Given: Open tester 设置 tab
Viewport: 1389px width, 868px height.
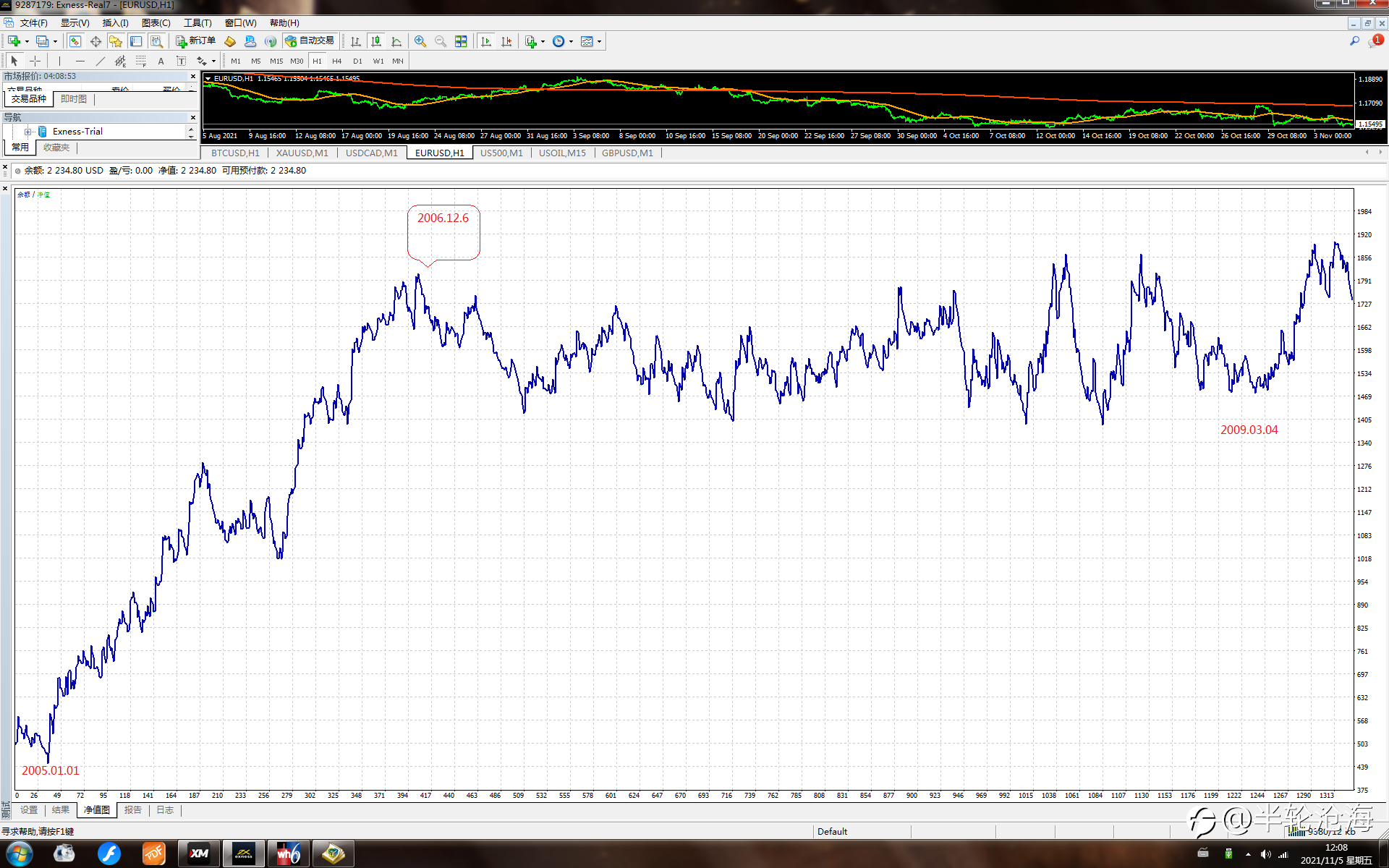Looking at the screenshot, I should pos(29,810).
